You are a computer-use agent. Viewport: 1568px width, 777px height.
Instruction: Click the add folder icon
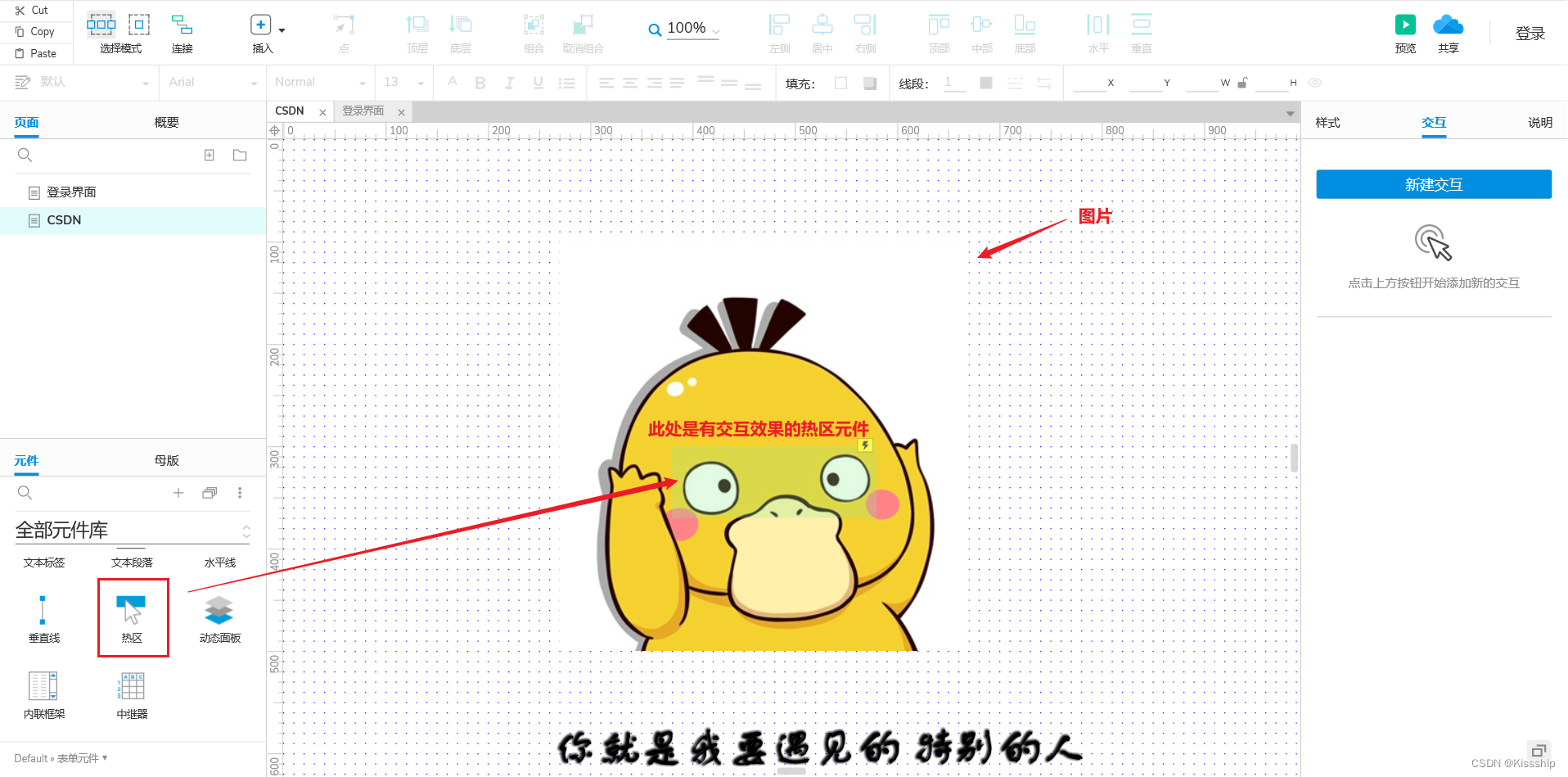click(240, 156)
